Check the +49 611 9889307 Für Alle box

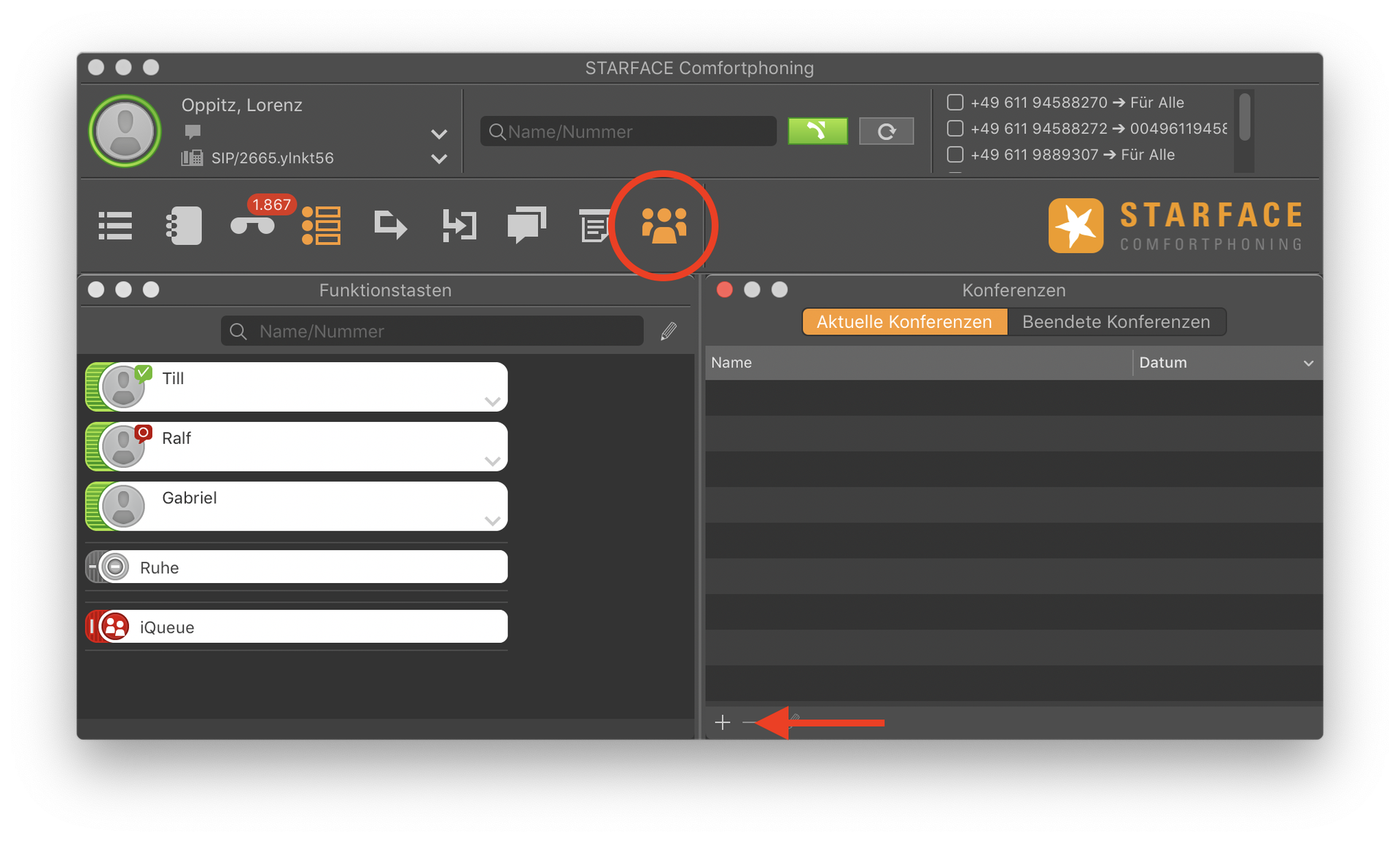pyautogui.click(x=955, y=154)
